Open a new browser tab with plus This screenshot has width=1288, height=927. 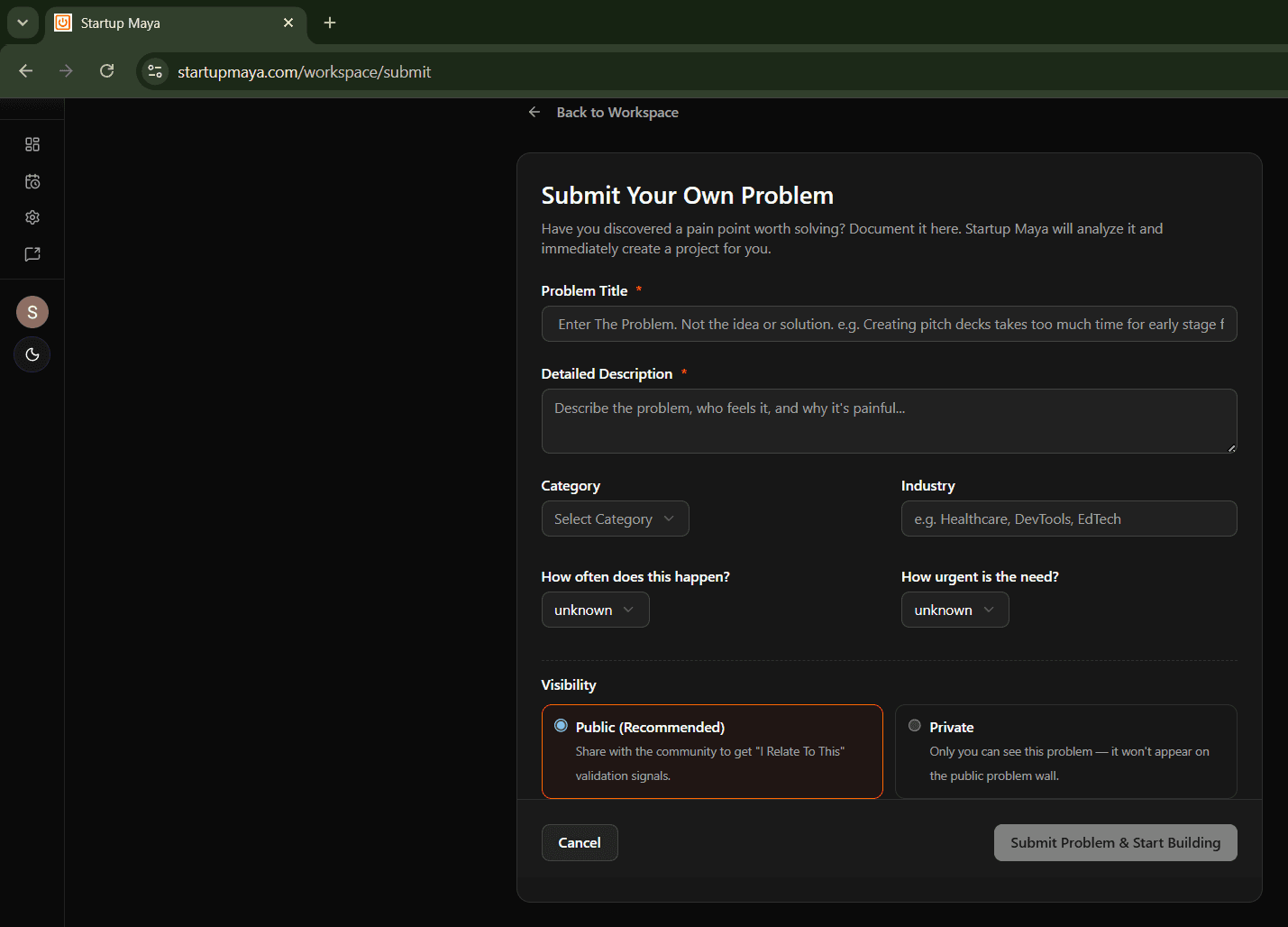tap(330, 23)
